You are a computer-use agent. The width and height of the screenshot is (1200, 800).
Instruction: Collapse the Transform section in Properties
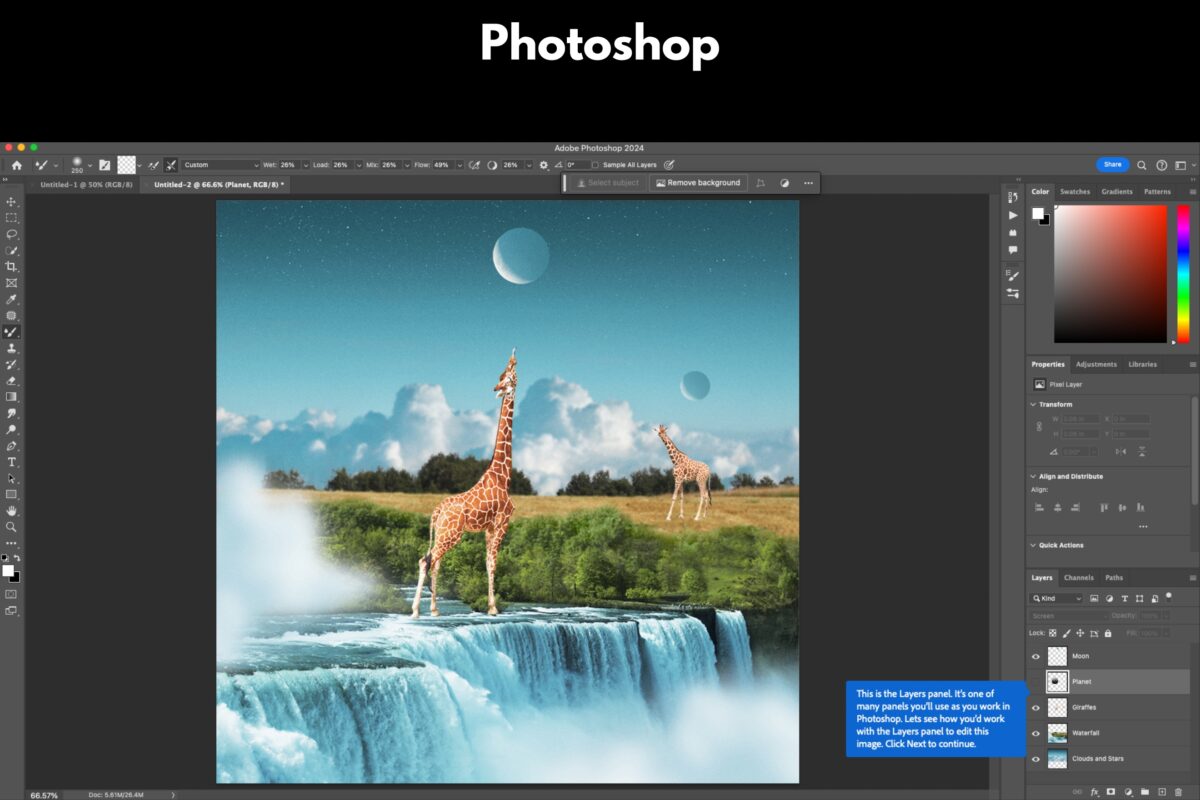[1032, 404]
